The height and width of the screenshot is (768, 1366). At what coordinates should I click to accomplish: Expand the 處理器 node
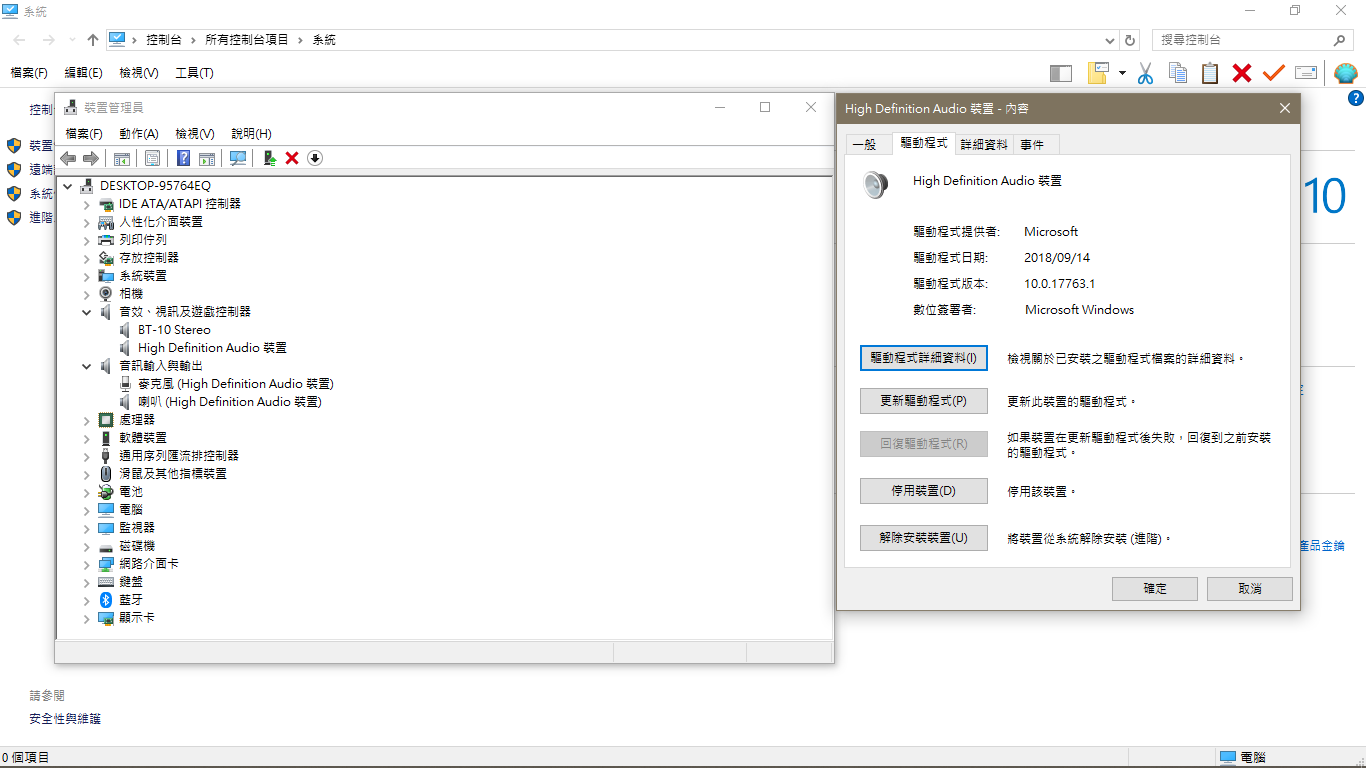87,420
